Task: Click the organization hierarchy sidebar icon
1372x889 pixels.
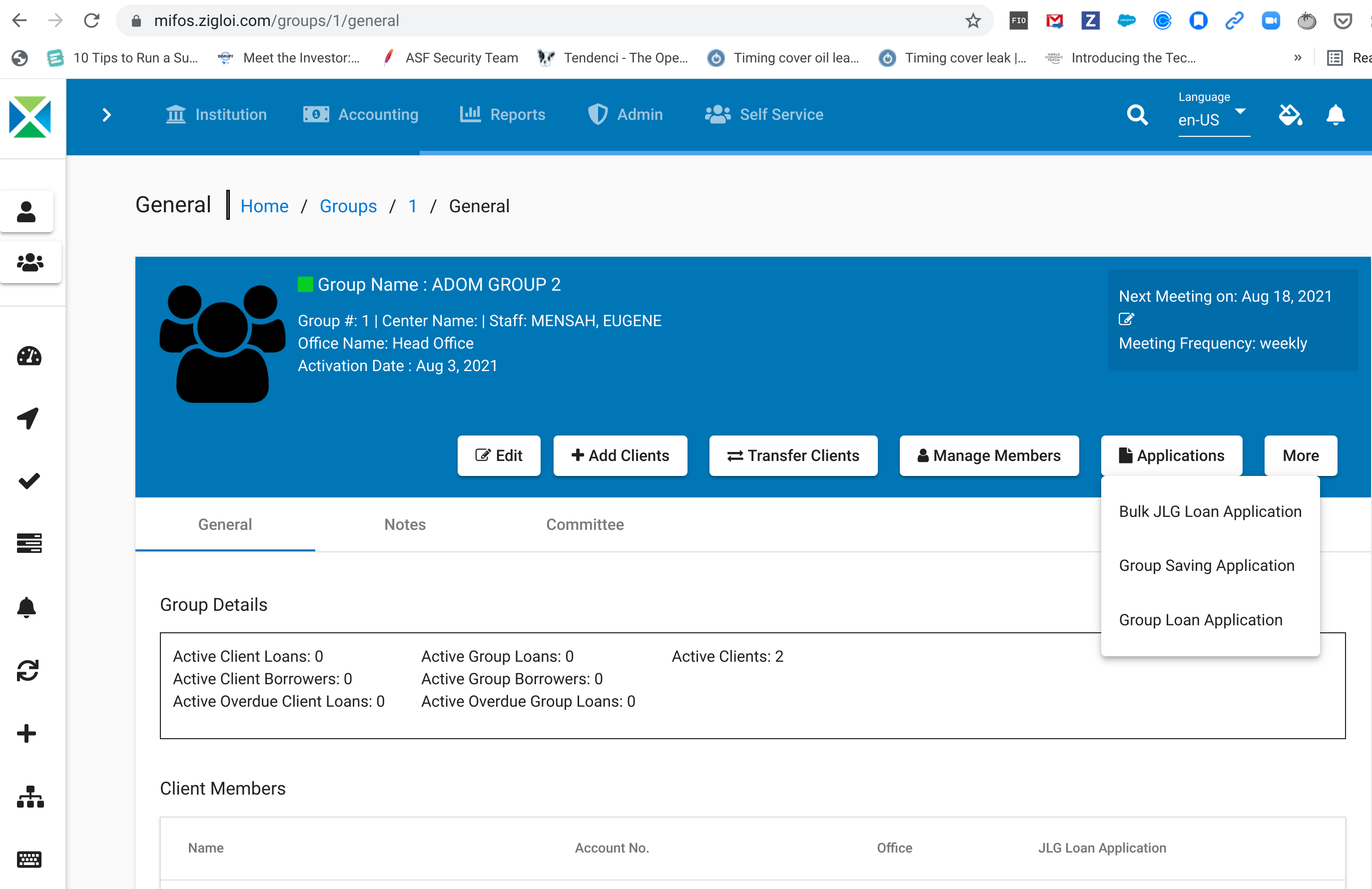Action: pyautogui.click(x=30, y=797)
